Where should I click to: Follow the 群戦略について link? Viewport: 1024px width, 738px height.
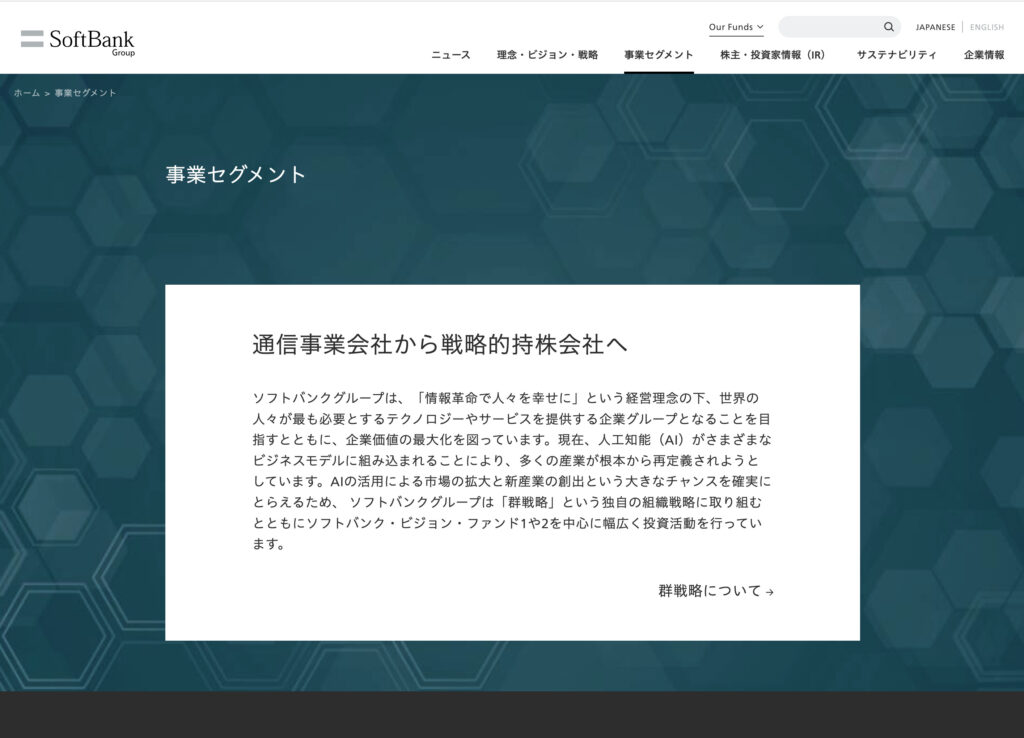[716, 591]
